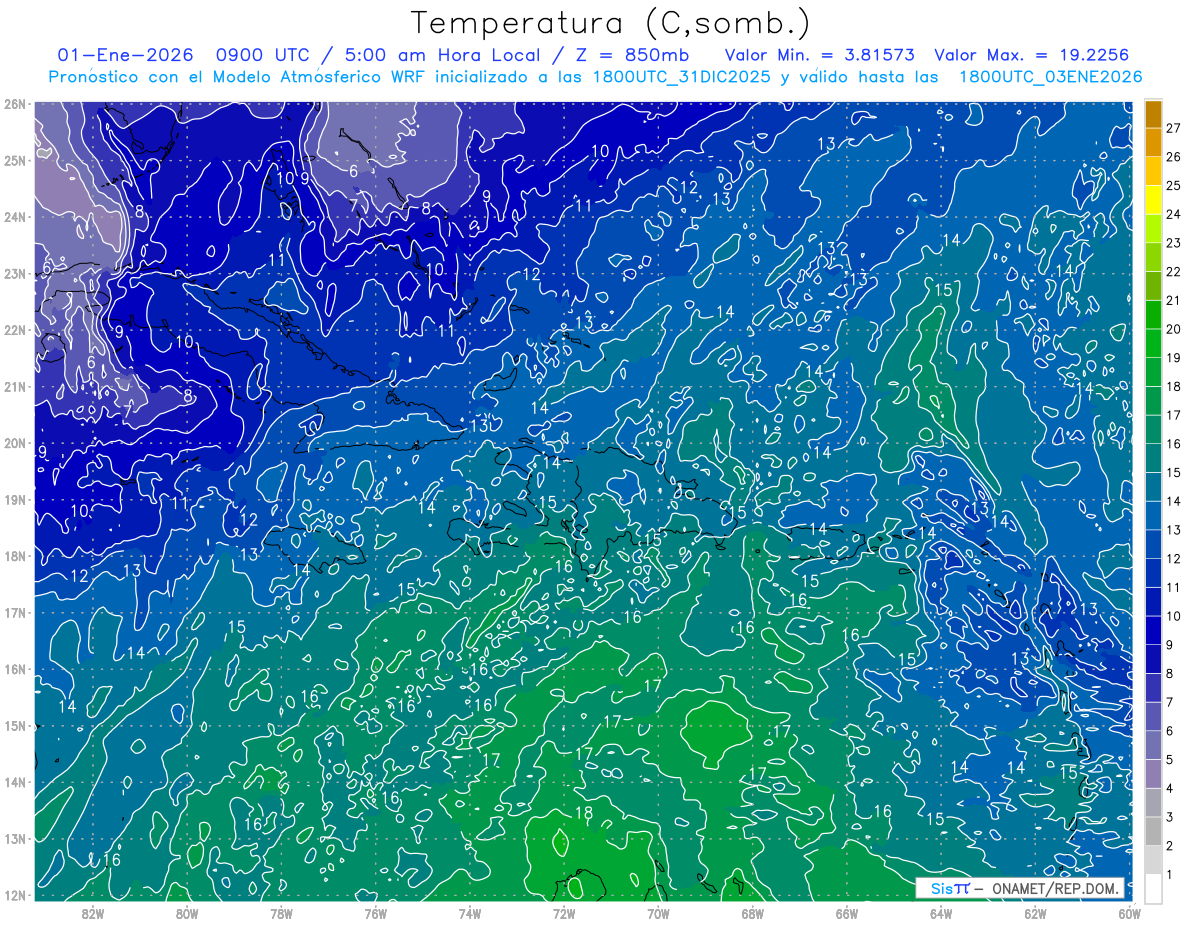1200x927 pixels.
Task: Click the color scale value label '1'
Action: pyautogui.click(x=1169, y=875)
